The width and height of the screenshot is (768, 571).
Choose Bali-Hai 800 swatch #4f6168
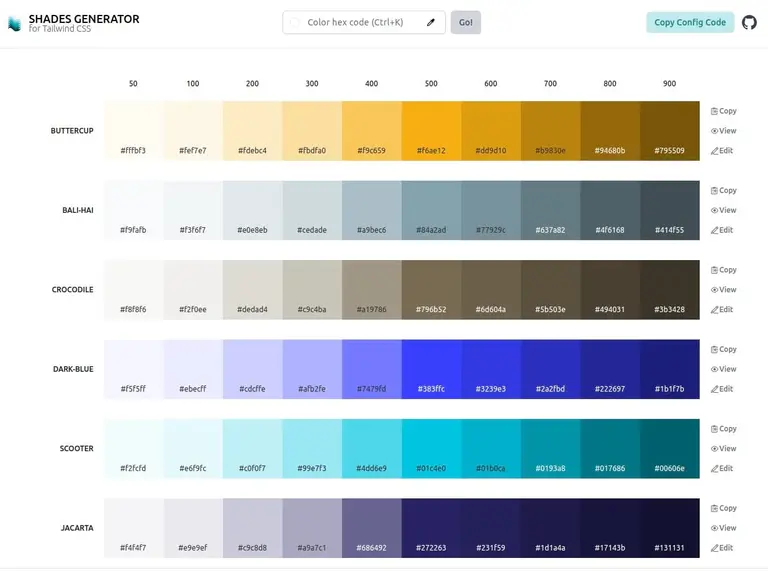pyautogui.click(x=610, y=210)
